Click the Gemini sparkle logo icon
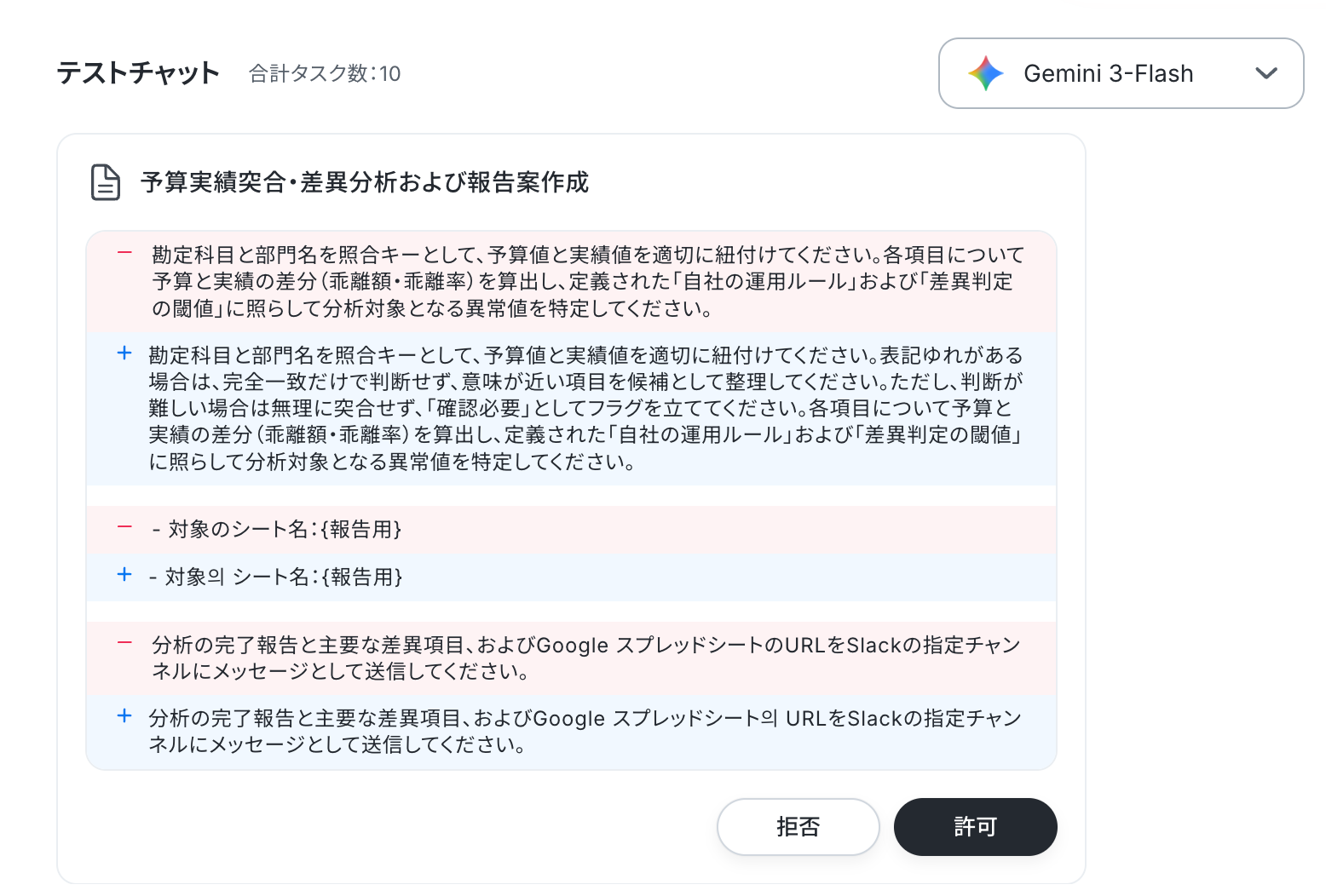Image resolution: width=1326 pixels, height=896 pixels. click(986, 73)
